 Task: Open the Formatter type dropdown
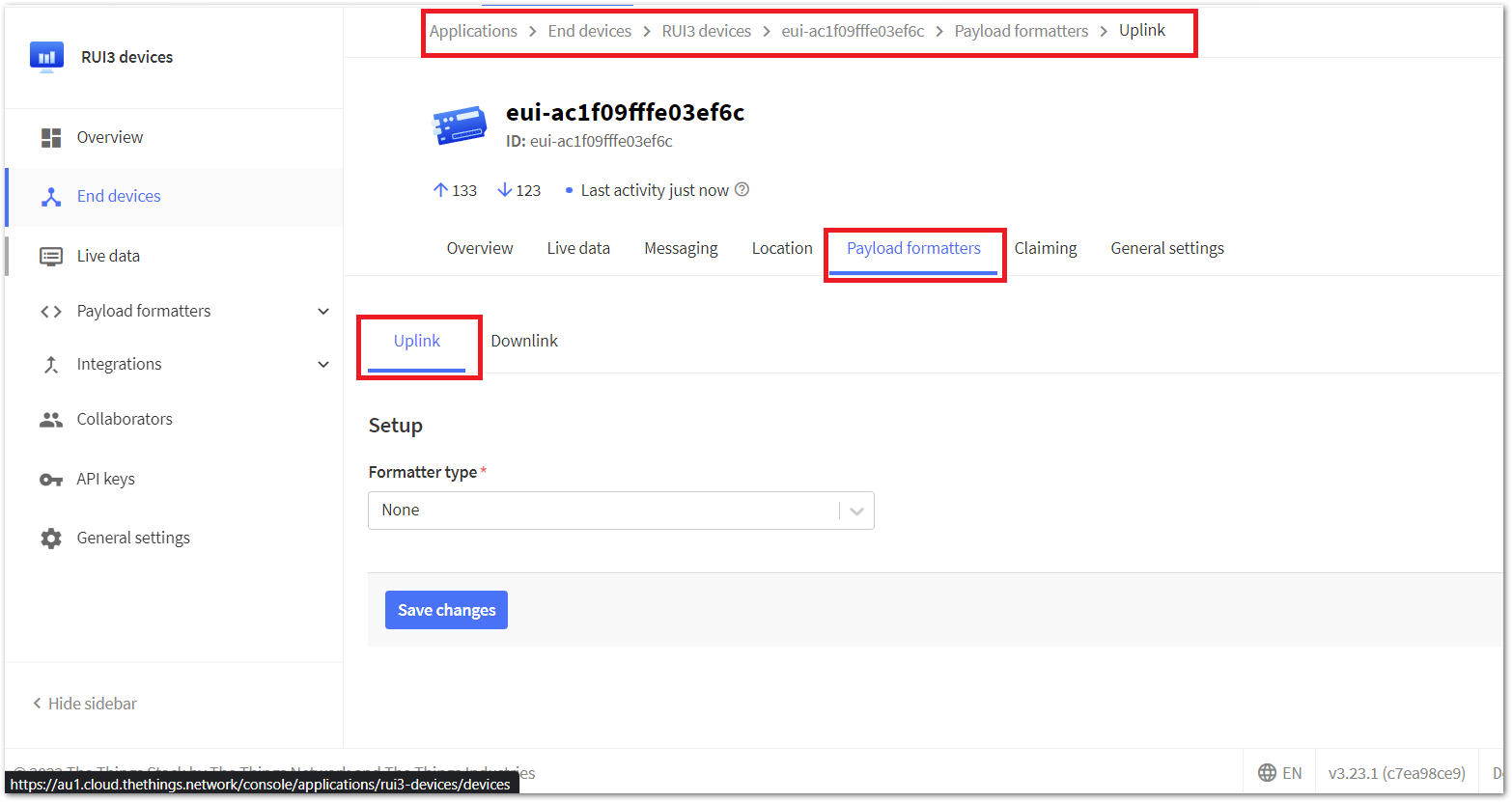coord(620,511)
